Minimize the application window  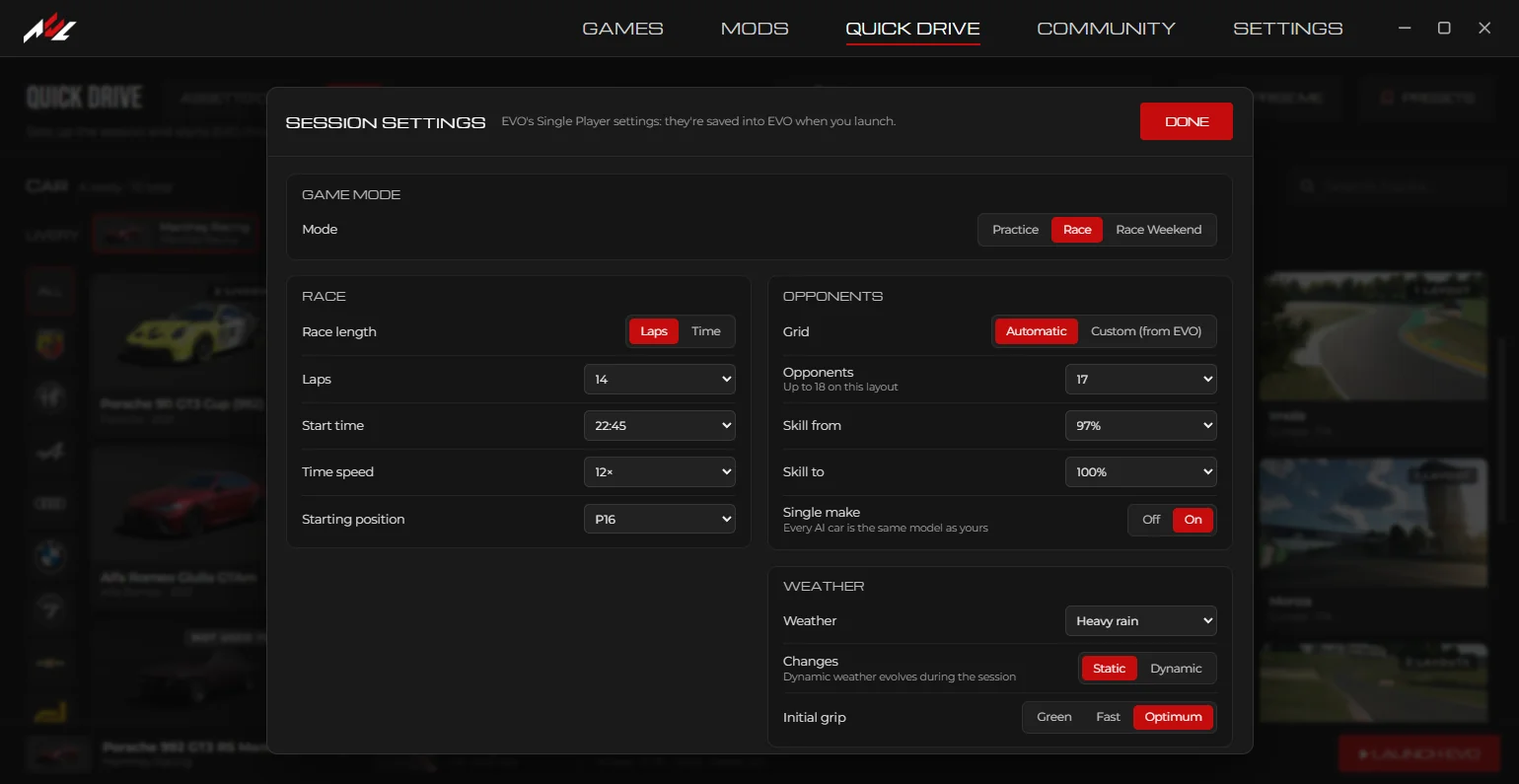pyautogui.click(x=1405, y=29)
